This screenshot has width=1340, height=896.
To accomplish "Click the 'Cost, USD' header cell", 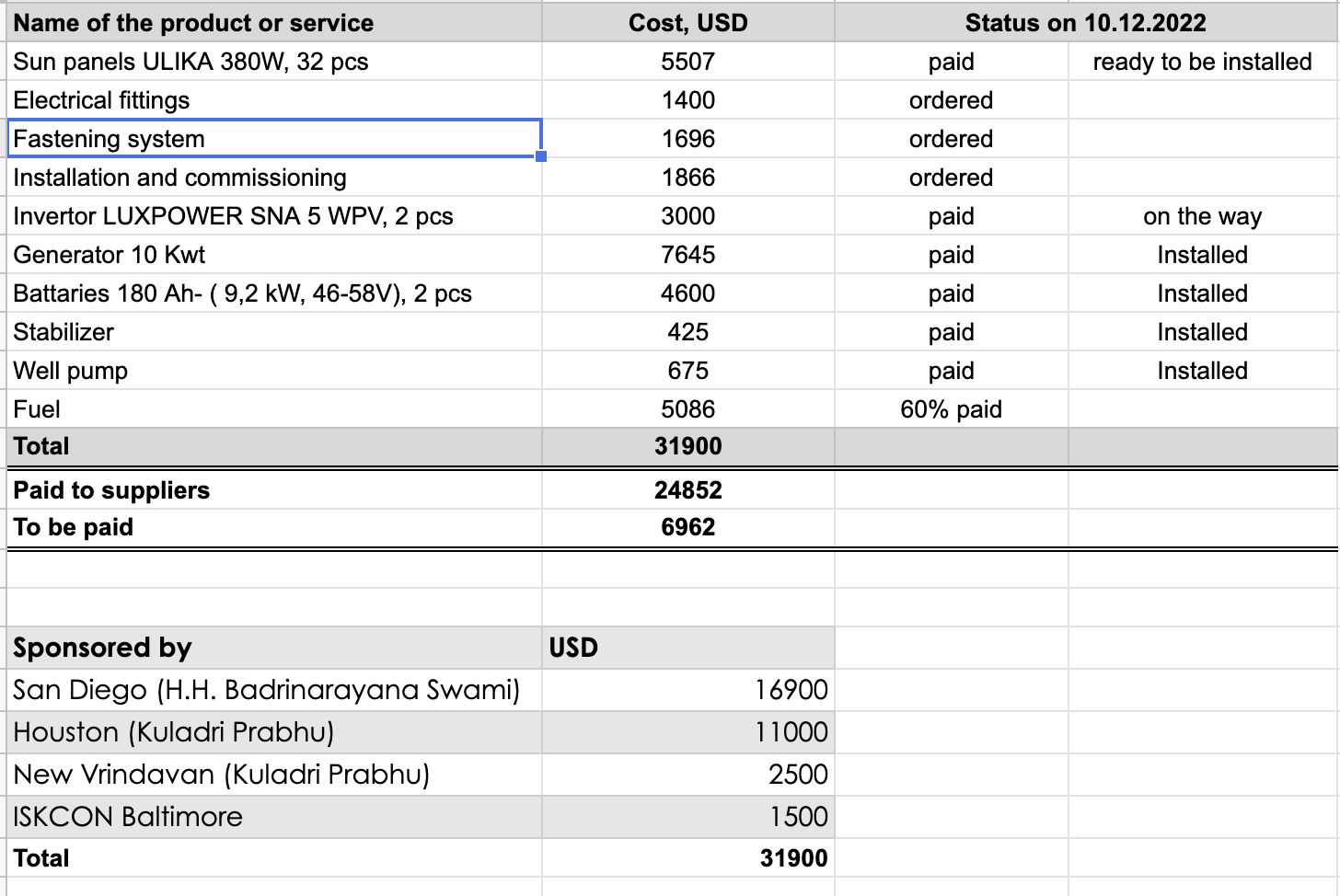I will (688, 22).
